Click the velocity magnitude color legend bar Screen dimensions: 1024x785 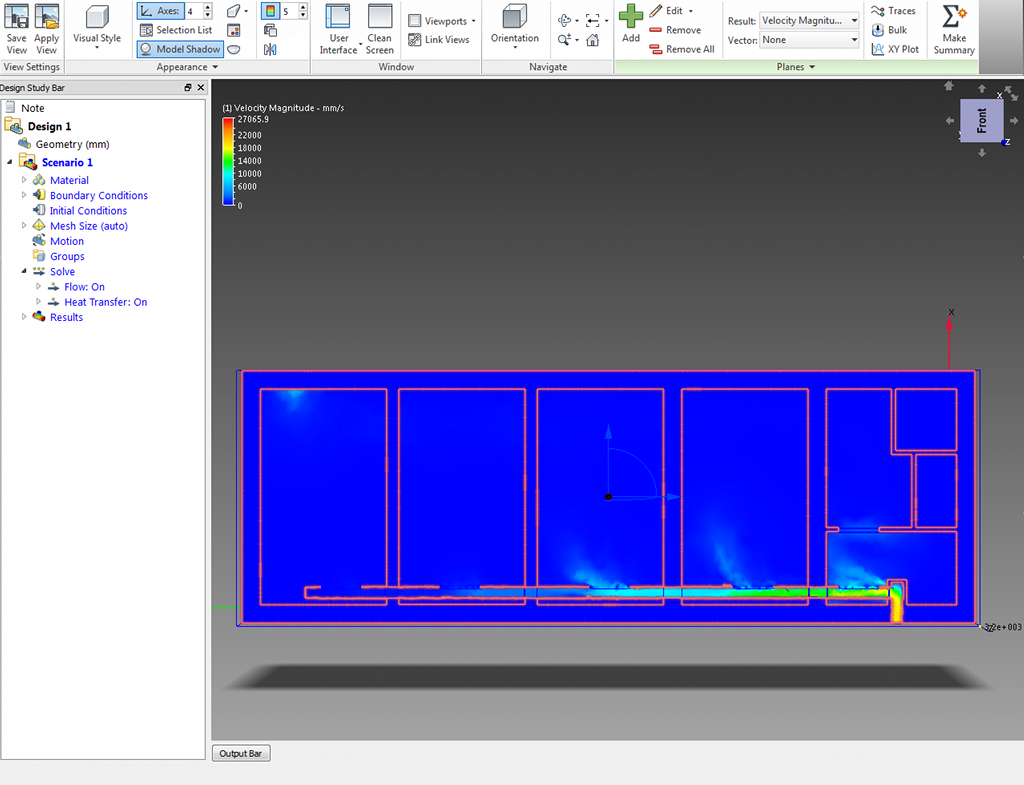click(x=228, y=161)
